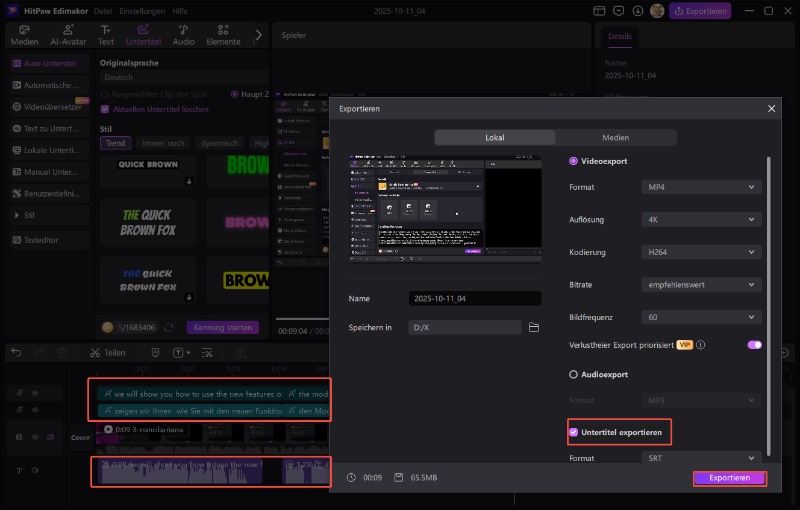800x510 pixels.
Task: Click the info icon beside VIP badge
Action: pos(701,345)
